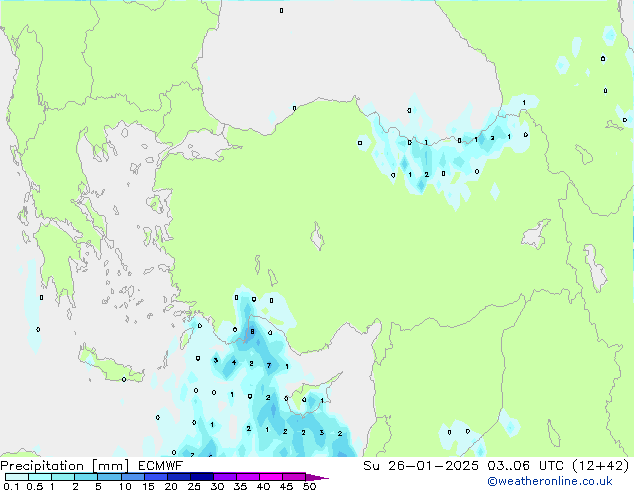Click the legend tick label '25'
Image resolution: width=634 pixels, height=490 pixels.
click(194, 486)
